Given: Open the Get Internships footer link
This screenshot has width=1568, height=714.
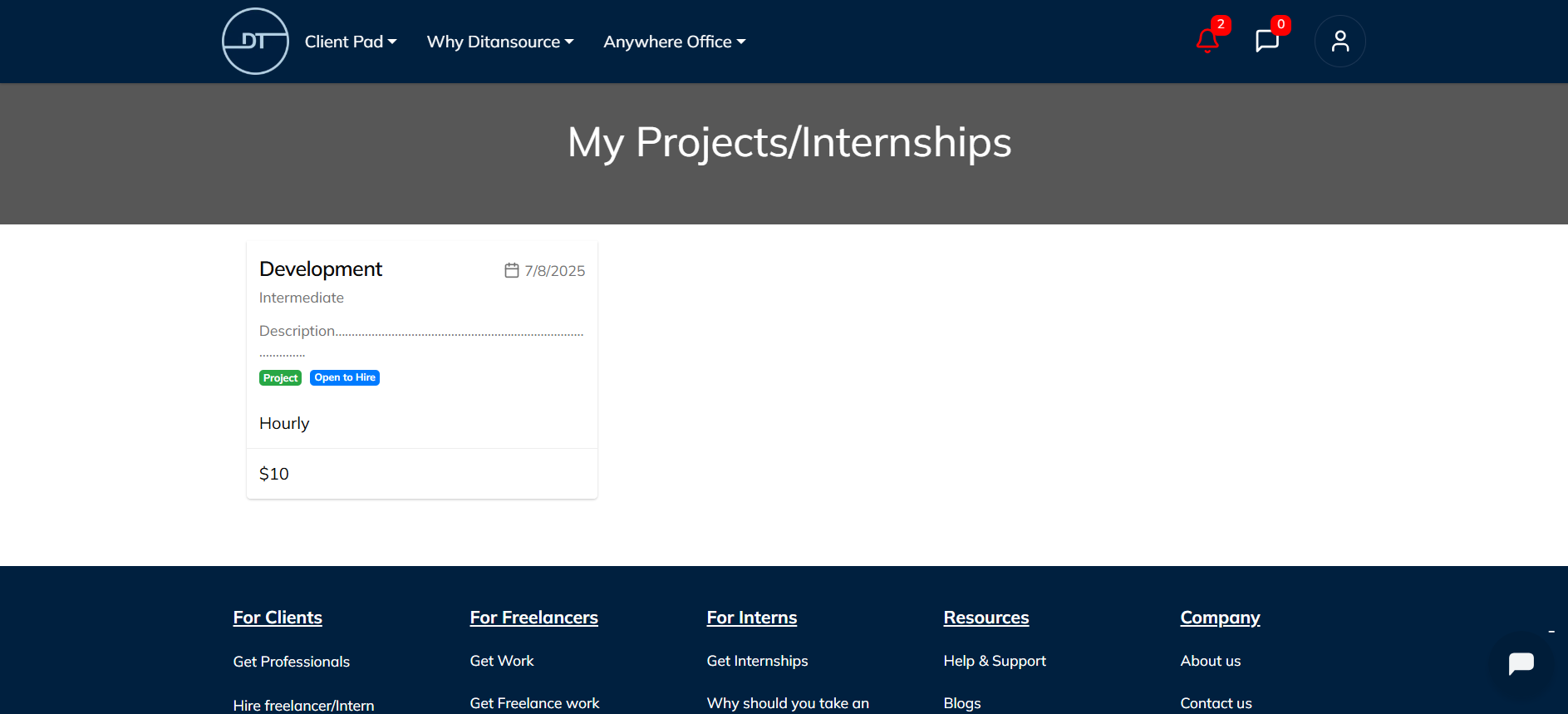Looking at the screenshot, I should (757, 661).
